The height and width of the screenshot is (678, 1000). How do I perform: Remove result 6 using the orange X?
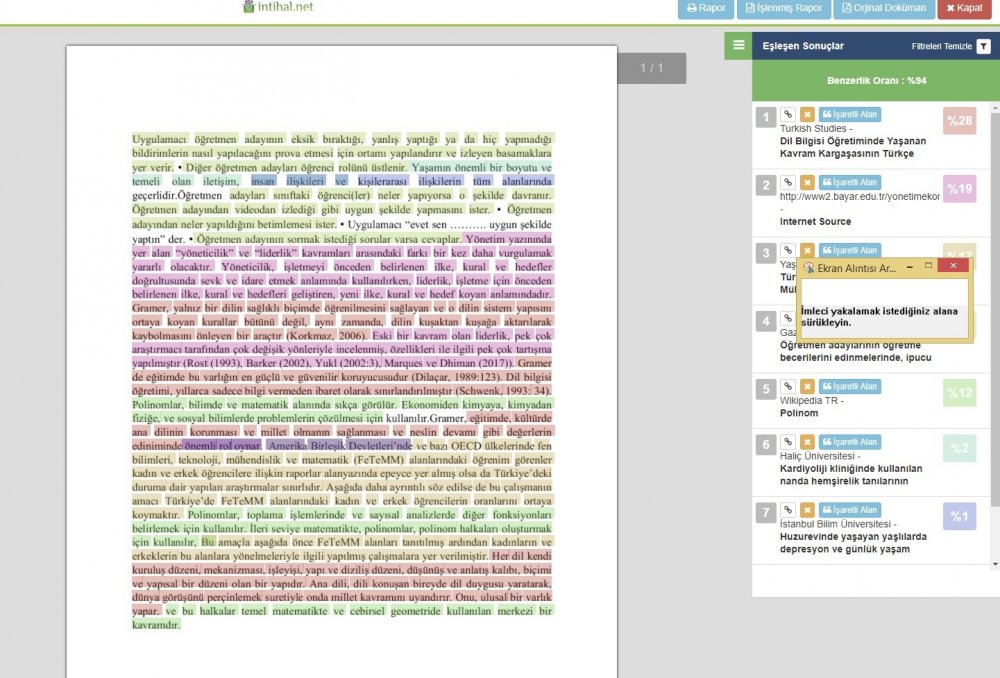point(807,442)
